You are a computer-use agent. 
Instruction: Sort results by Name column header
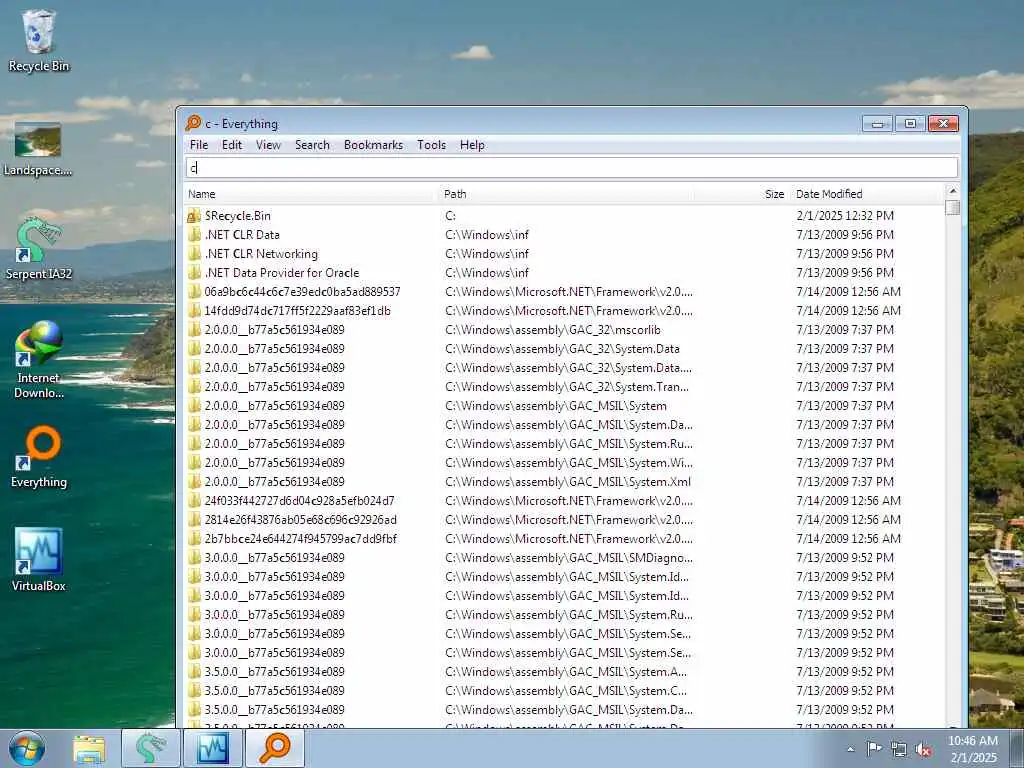point(312,194)
